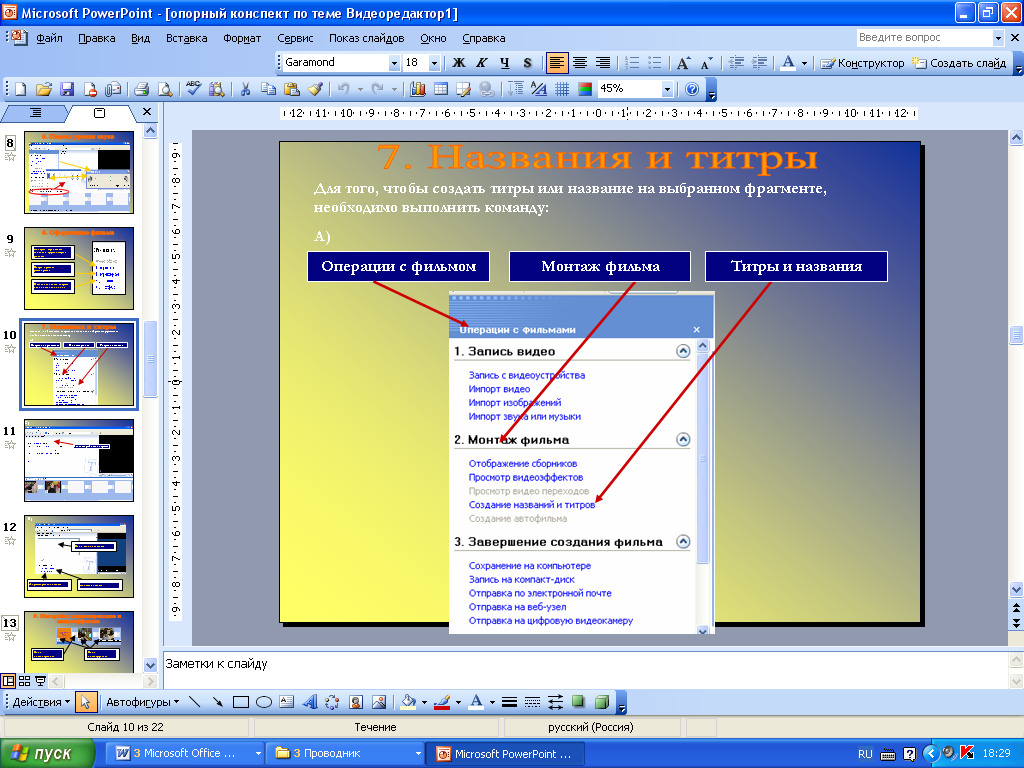
Task: Cut the selection with the scissors icon
Action: pos(246,89)
